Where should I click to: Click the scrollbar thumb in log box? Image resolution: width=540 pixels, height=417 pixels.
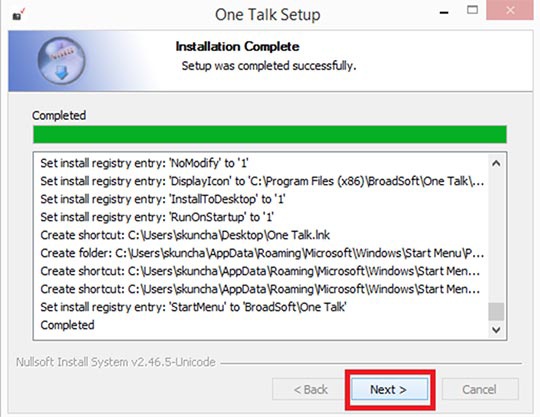(x=496, y=311)
